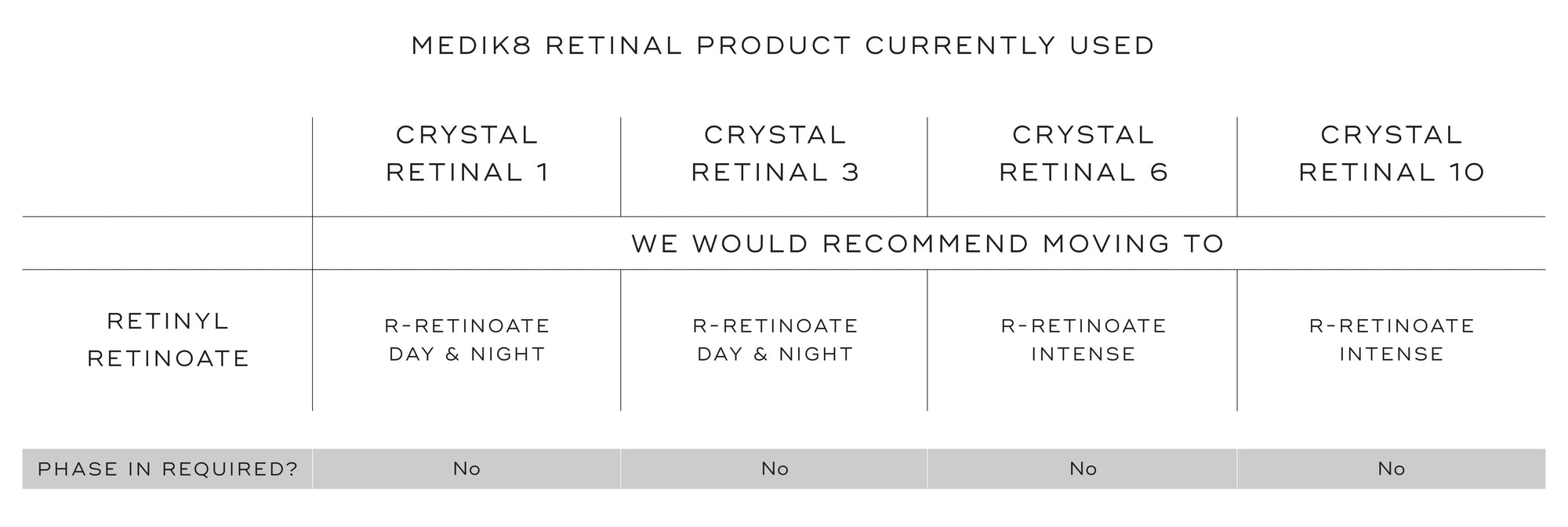Click the No value under Crystal Retinal 6
1568x527 pixels.
(1083, 469)
